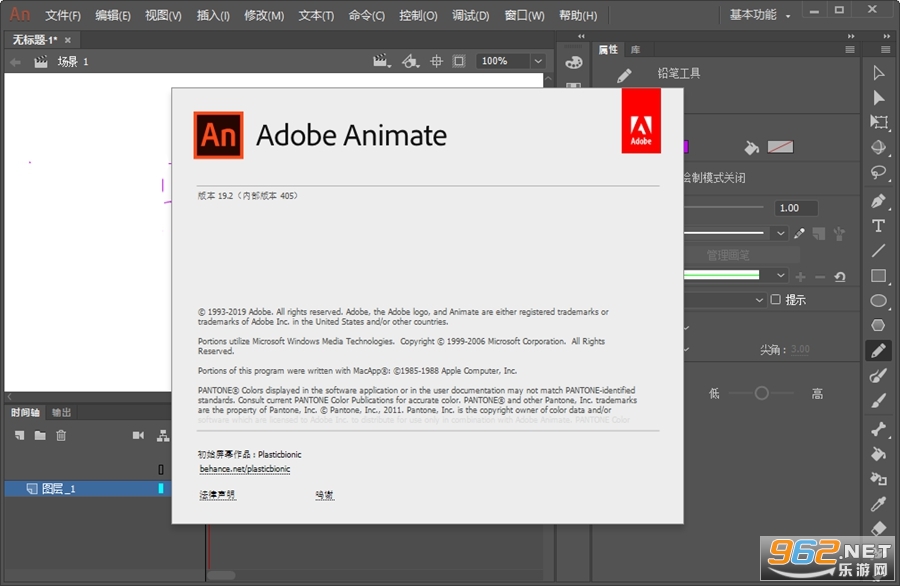Switch to the 时间轴 timeline tab
Image resolution: width=900 pixels, height=586 pixels.
(x=25, y=413)
